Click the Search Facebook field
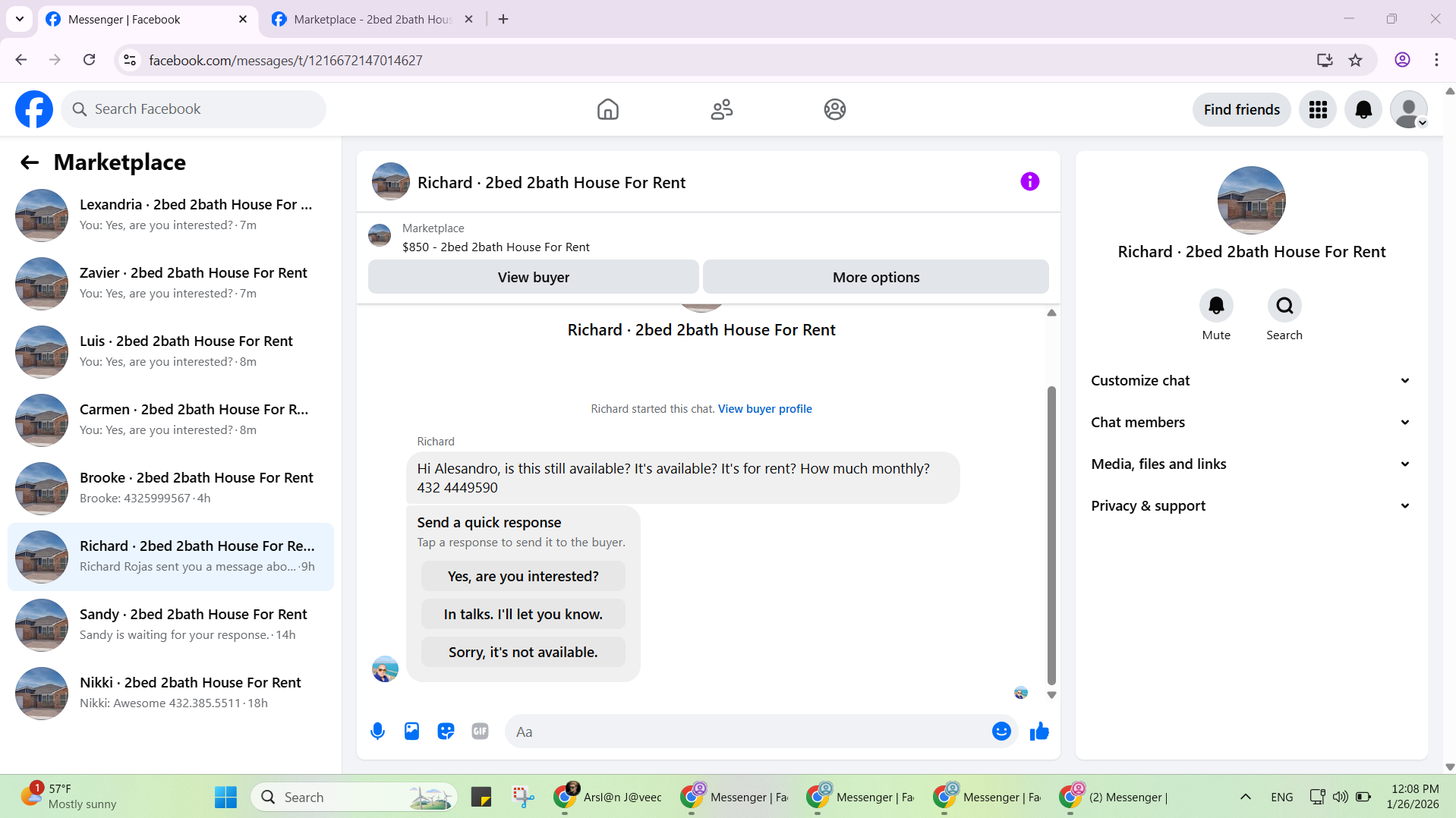Screen dimensions: 1456x818 [x=194, y=109]
